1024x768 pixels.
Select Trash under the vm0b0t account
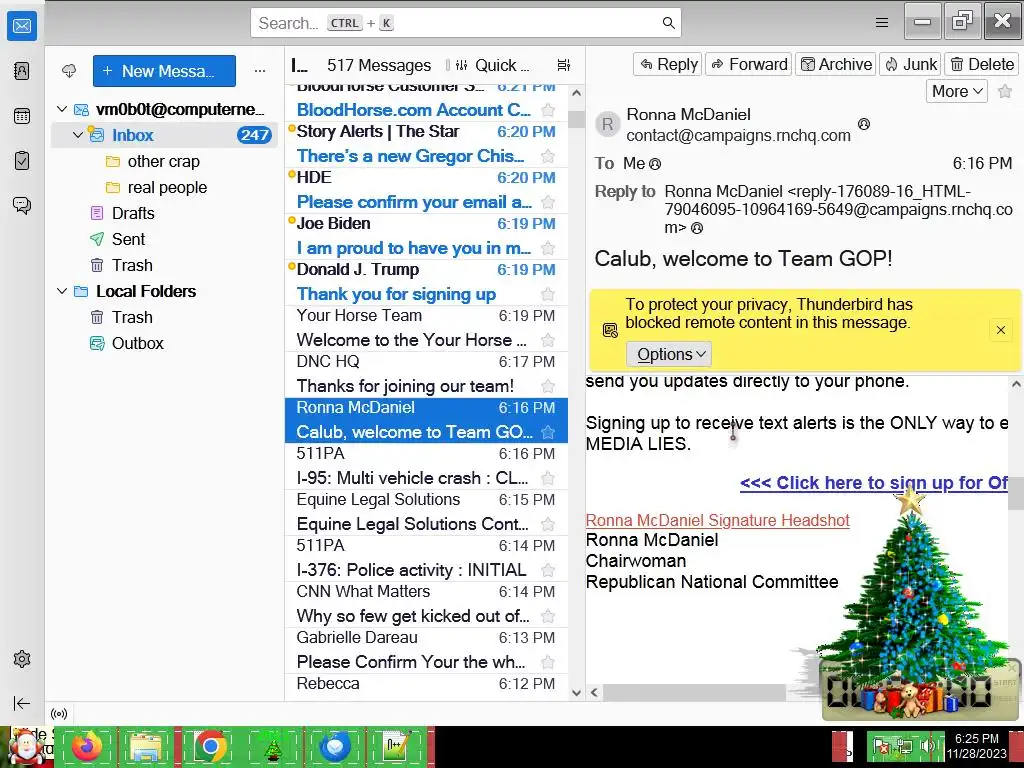132,265
